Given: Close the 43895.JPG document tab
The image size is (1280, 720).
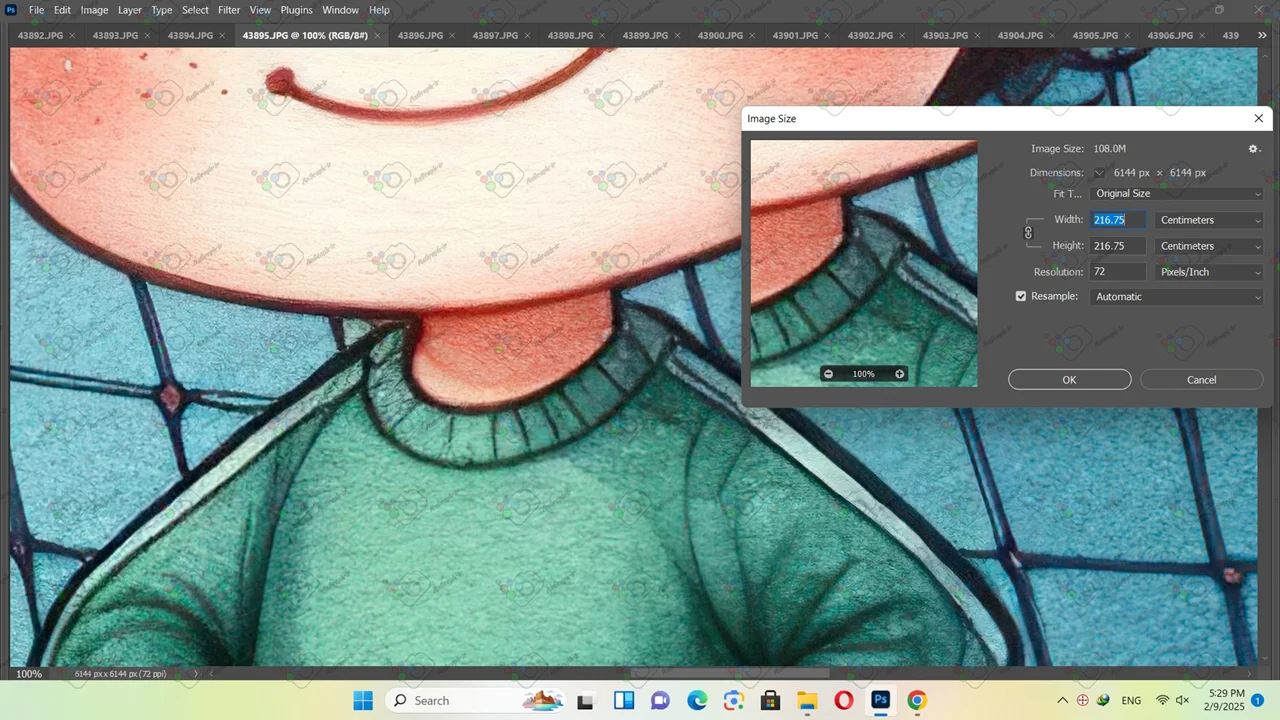Looking at the screenshot, I should pyautogui.click(x=377, y=36).
